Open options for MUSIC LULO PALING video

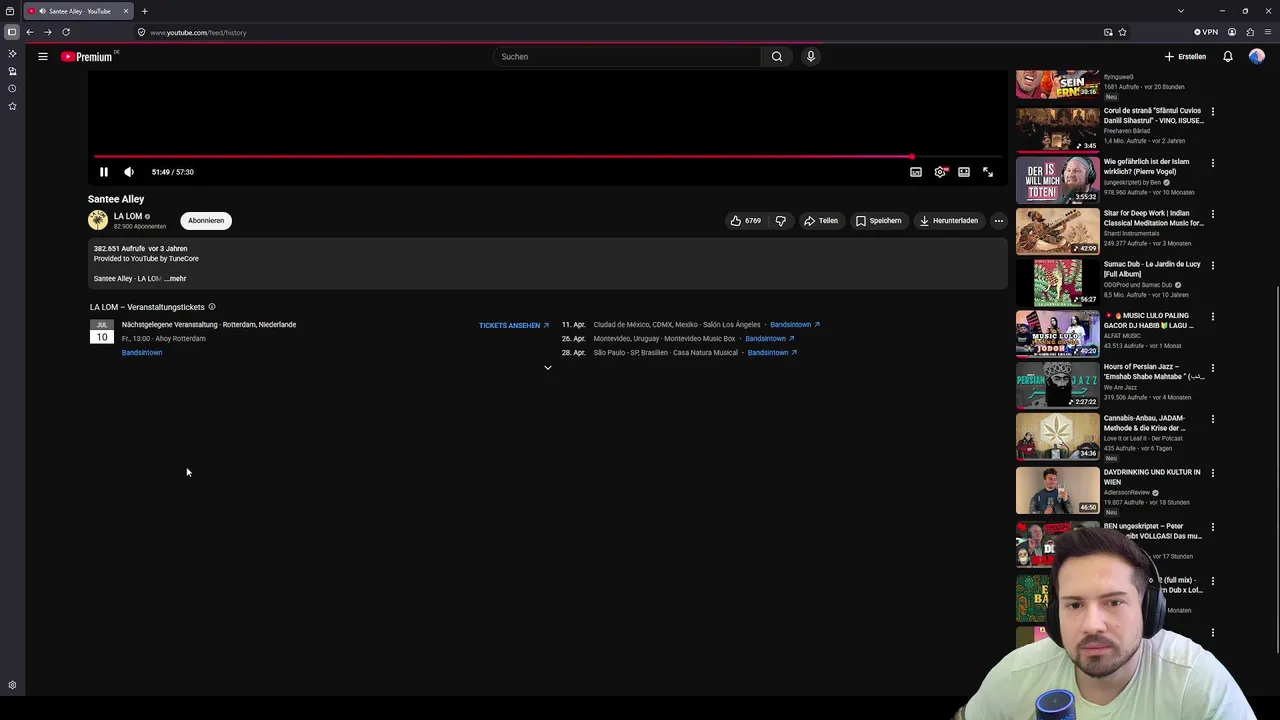pos(1213,317)
